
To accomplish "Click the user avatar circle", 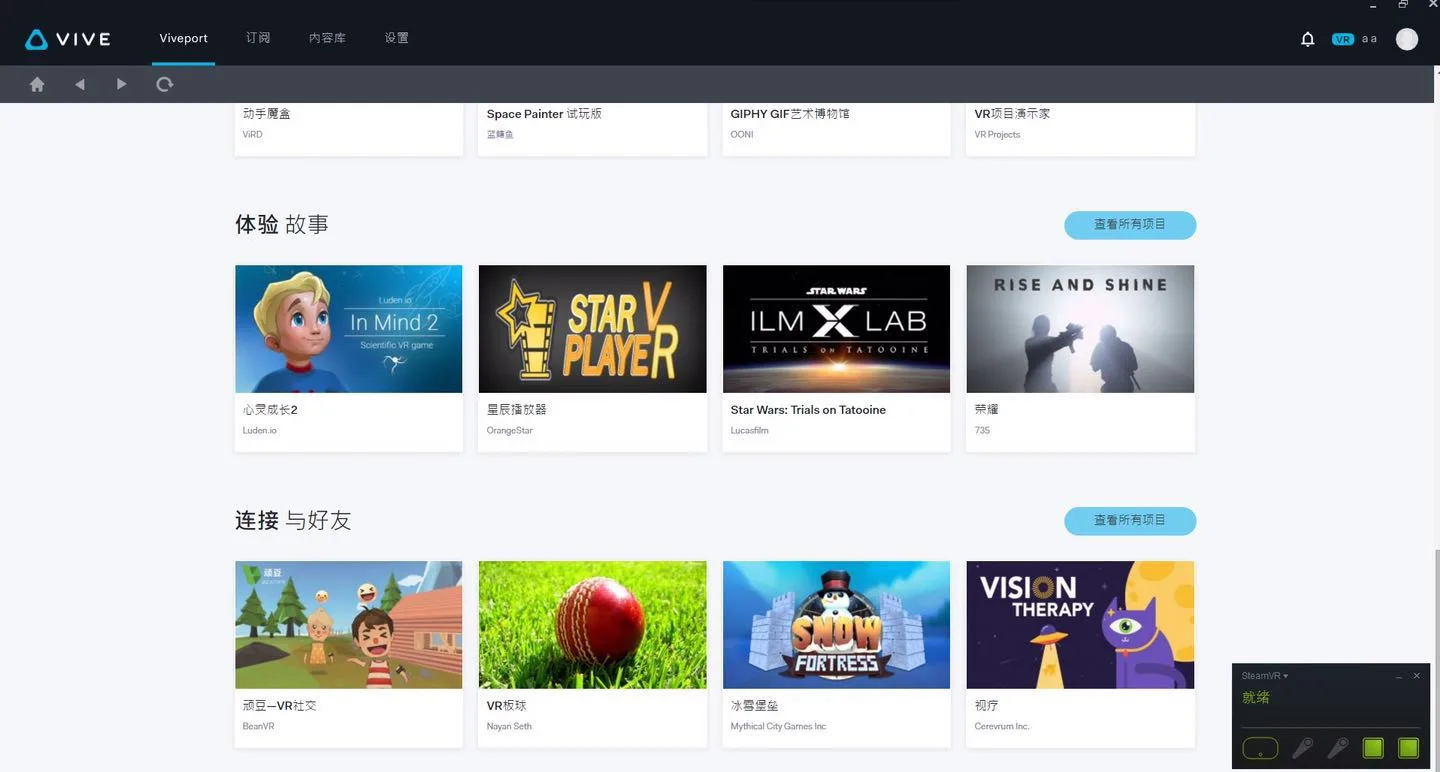I will tap(1407, 39).
